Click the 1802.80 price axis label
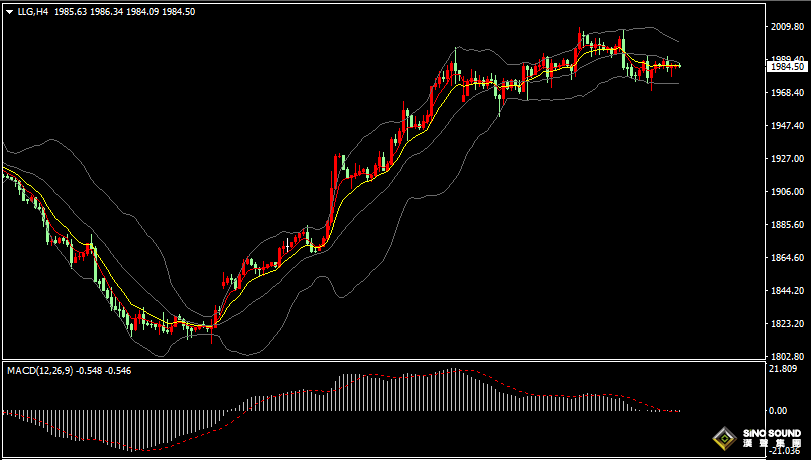The width and height of the screenshot is (811, 460). 787,356
